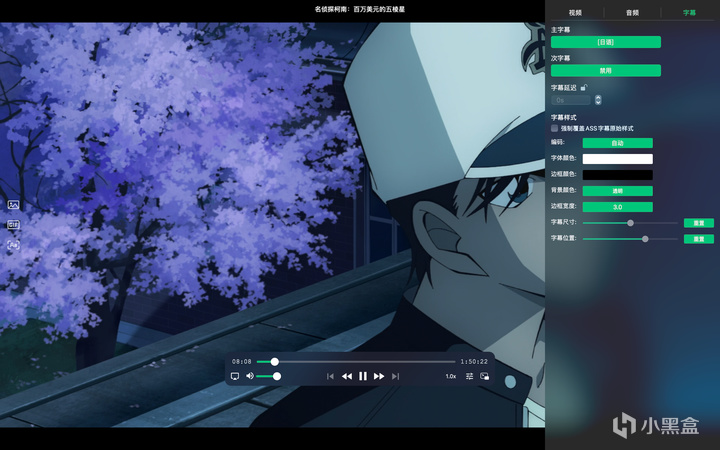Skip to next track
This screenshot has width=720, height=450.
click(x=395, y=377)
